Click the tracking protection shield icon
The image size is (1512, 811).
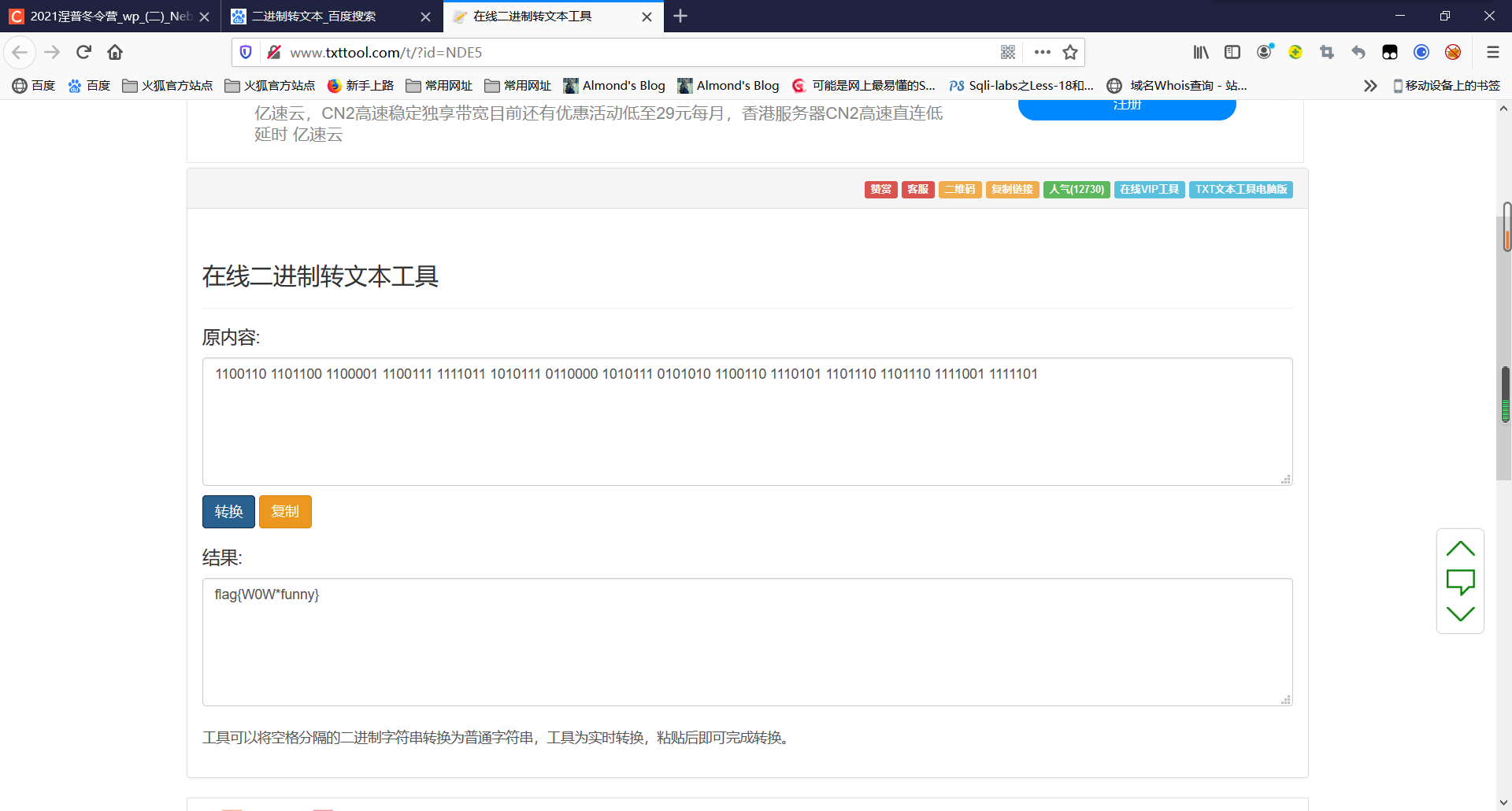coord(246,52)
